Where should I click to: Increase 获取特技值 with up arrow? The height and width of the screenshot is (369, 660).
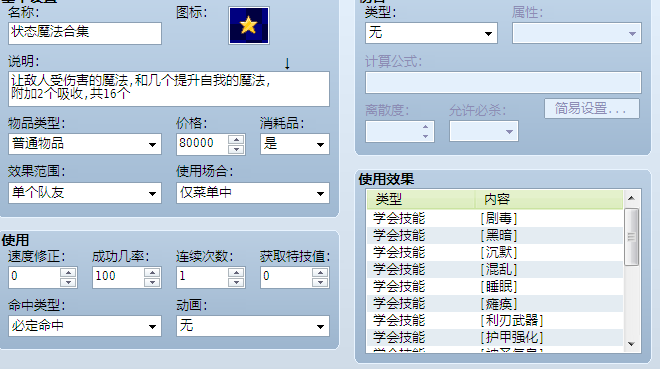tap(320, 273)
